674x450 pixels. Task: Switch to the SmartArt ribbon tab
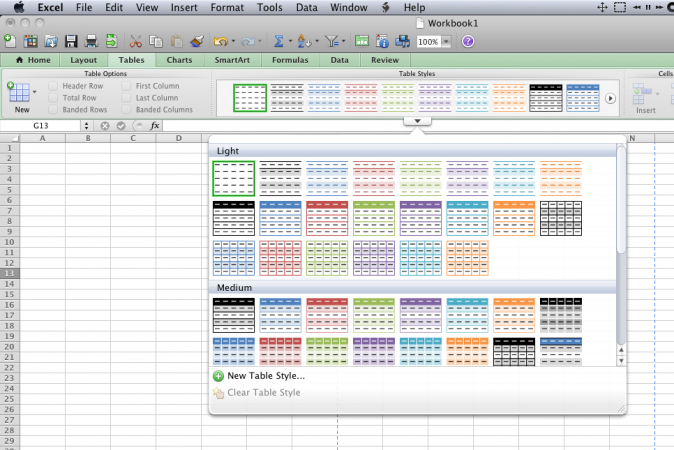(232, 60)
